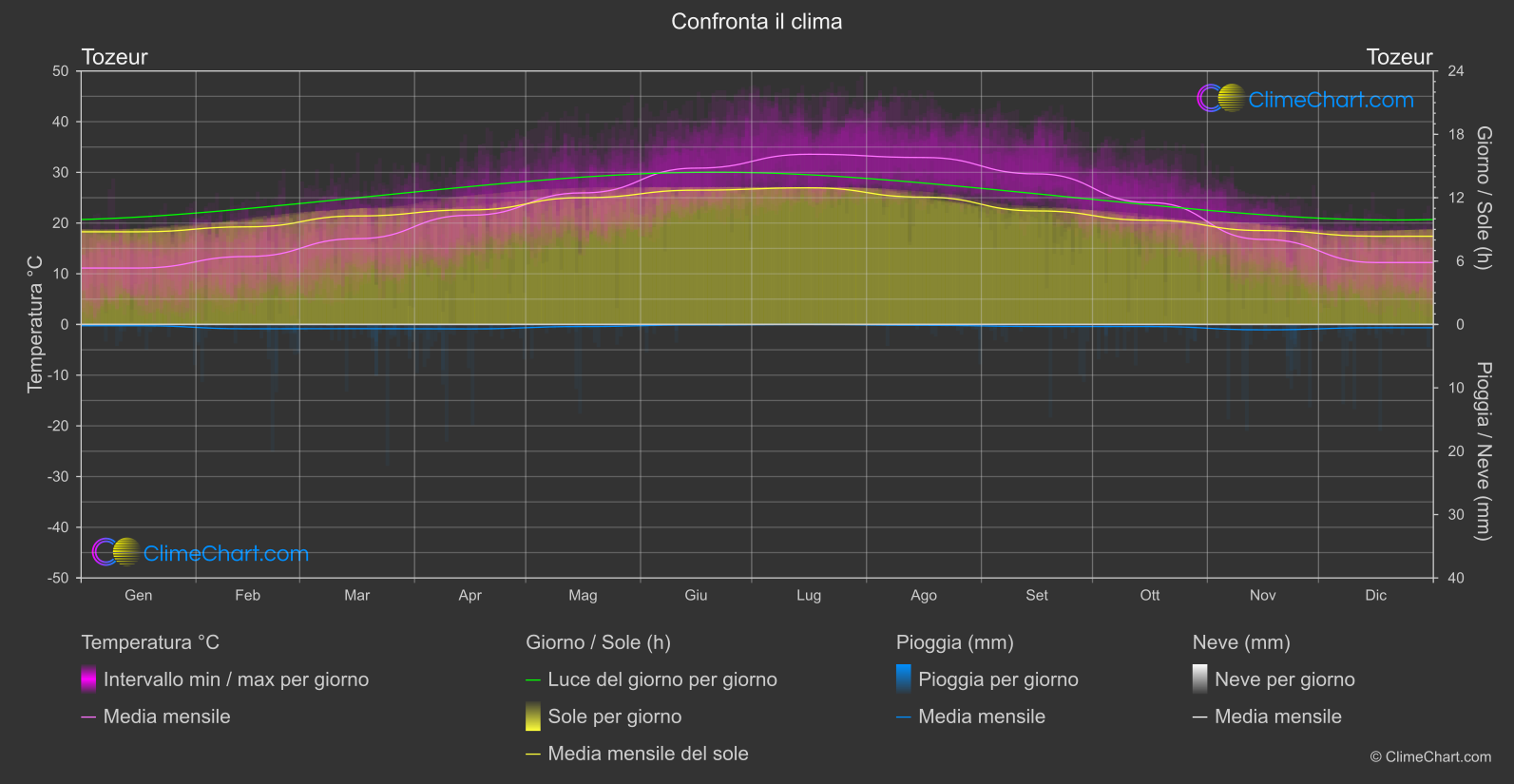This screenshot has width=1514, height=784.
Task: Click the 'Apr' month label
Action: coord(470,595)
